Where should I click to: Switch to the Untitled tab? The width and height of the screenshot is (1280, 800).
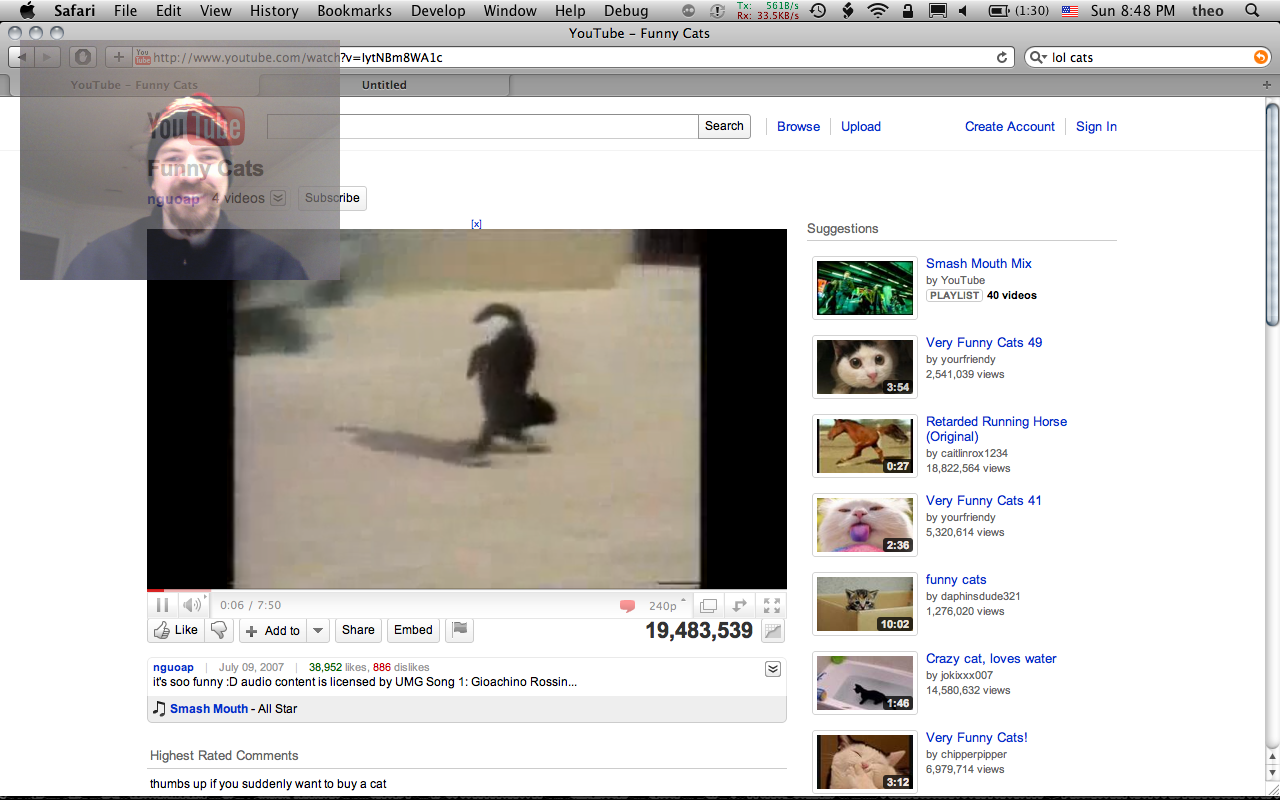(x=384, y=85)
